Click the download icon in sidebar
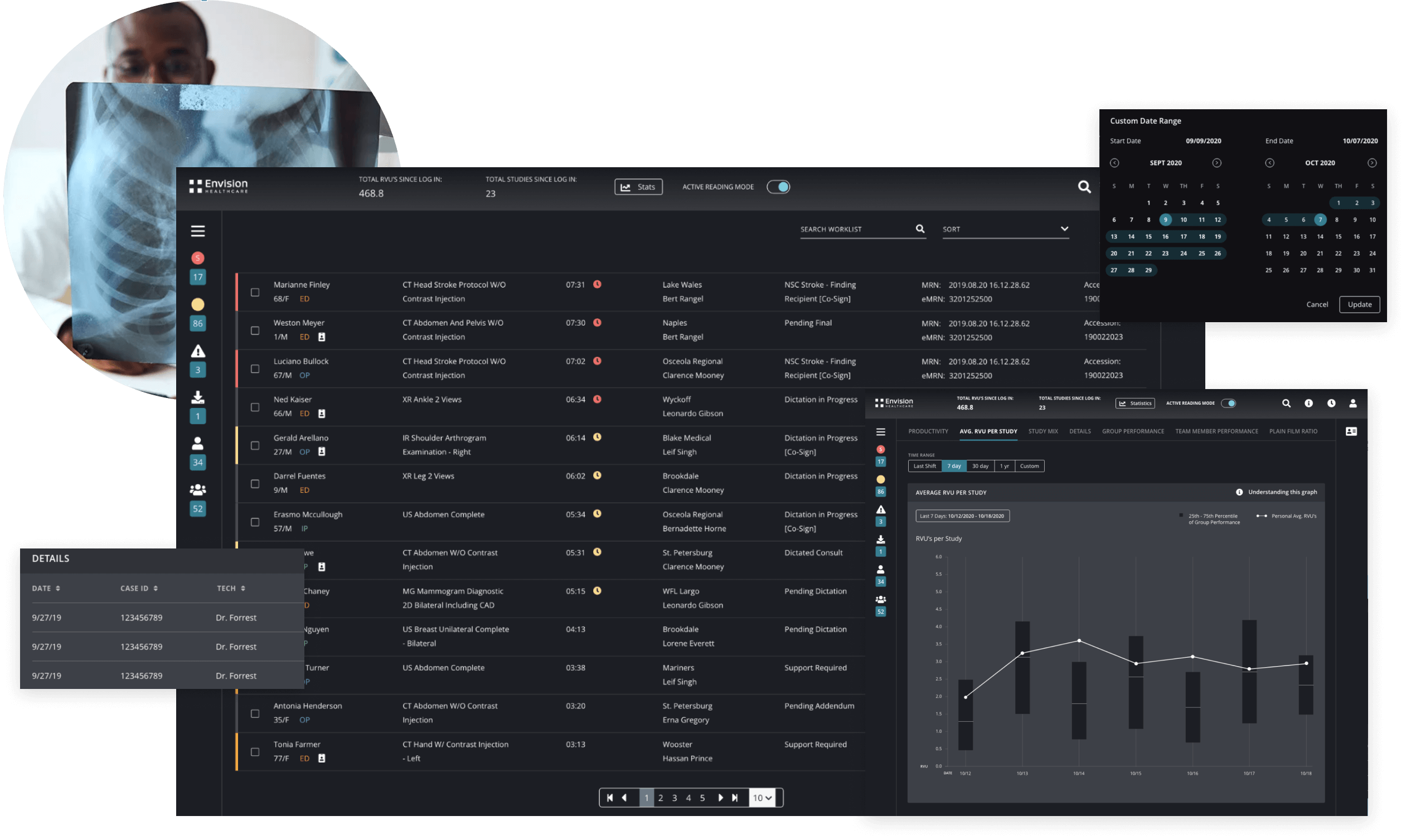Image resolution: width=1406 pixels, height=840 pixels. [198, 404]
